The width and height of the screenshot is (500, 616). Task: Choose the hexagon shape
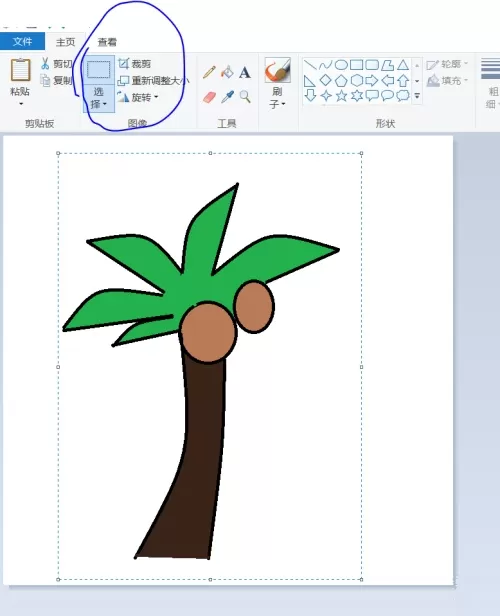coord(356,80)
